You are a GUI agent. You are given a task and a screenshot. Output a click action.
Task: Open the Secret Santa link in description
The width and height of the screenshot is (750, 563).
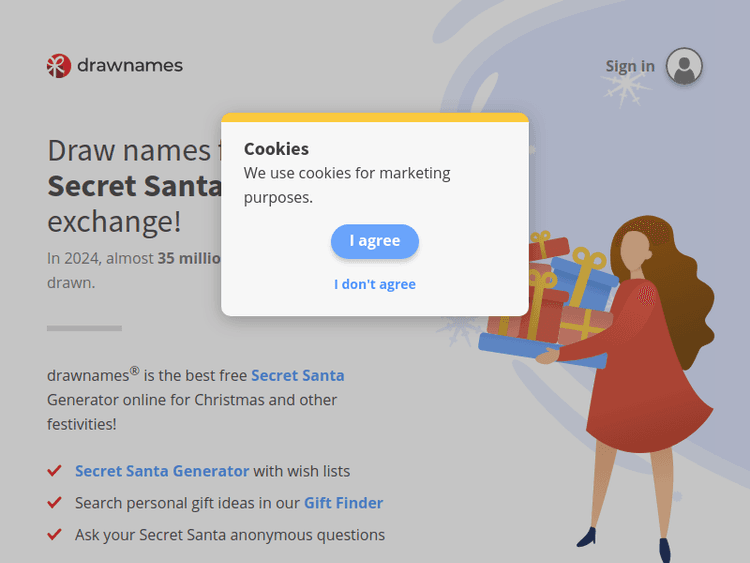(x=297, y=376)
